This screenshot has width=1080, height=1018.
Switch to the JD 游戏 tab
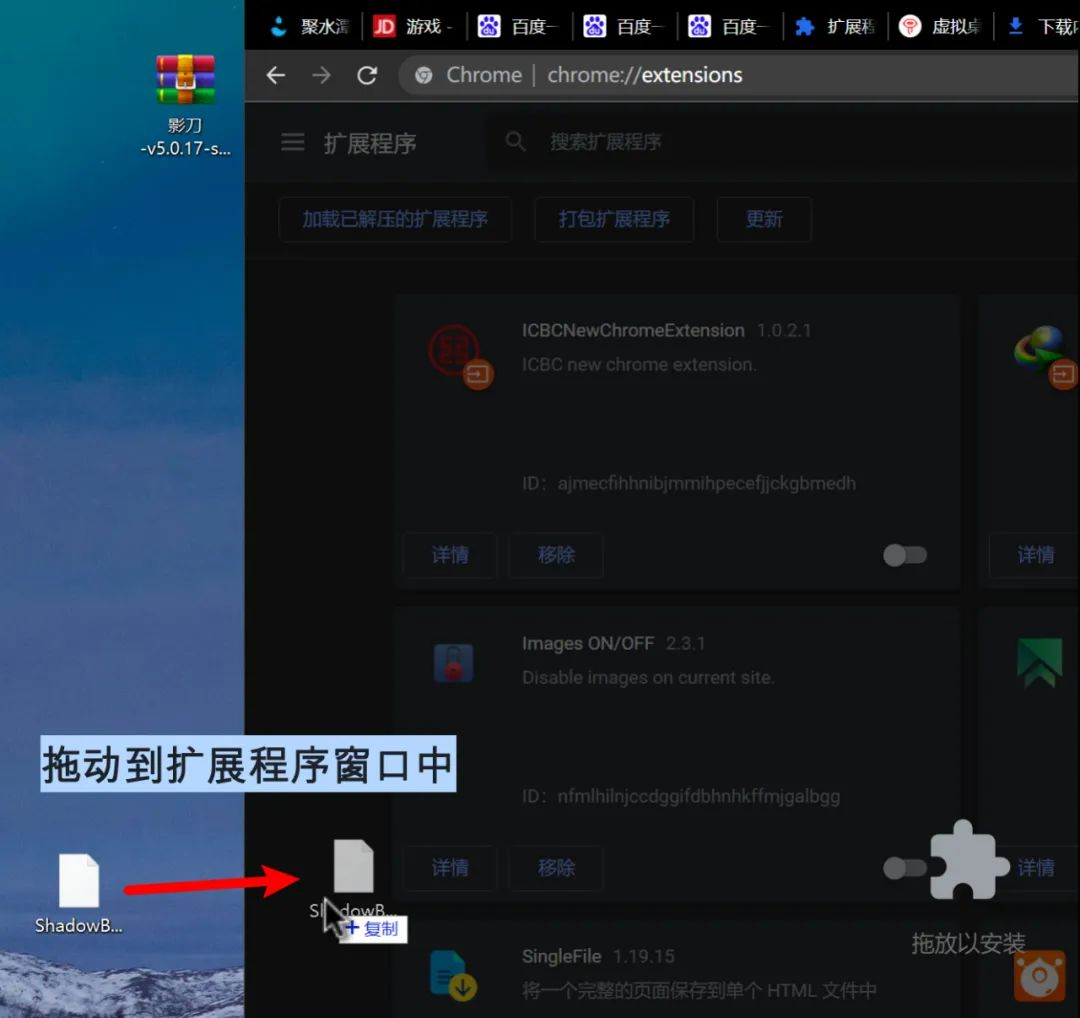pos(413,26)
